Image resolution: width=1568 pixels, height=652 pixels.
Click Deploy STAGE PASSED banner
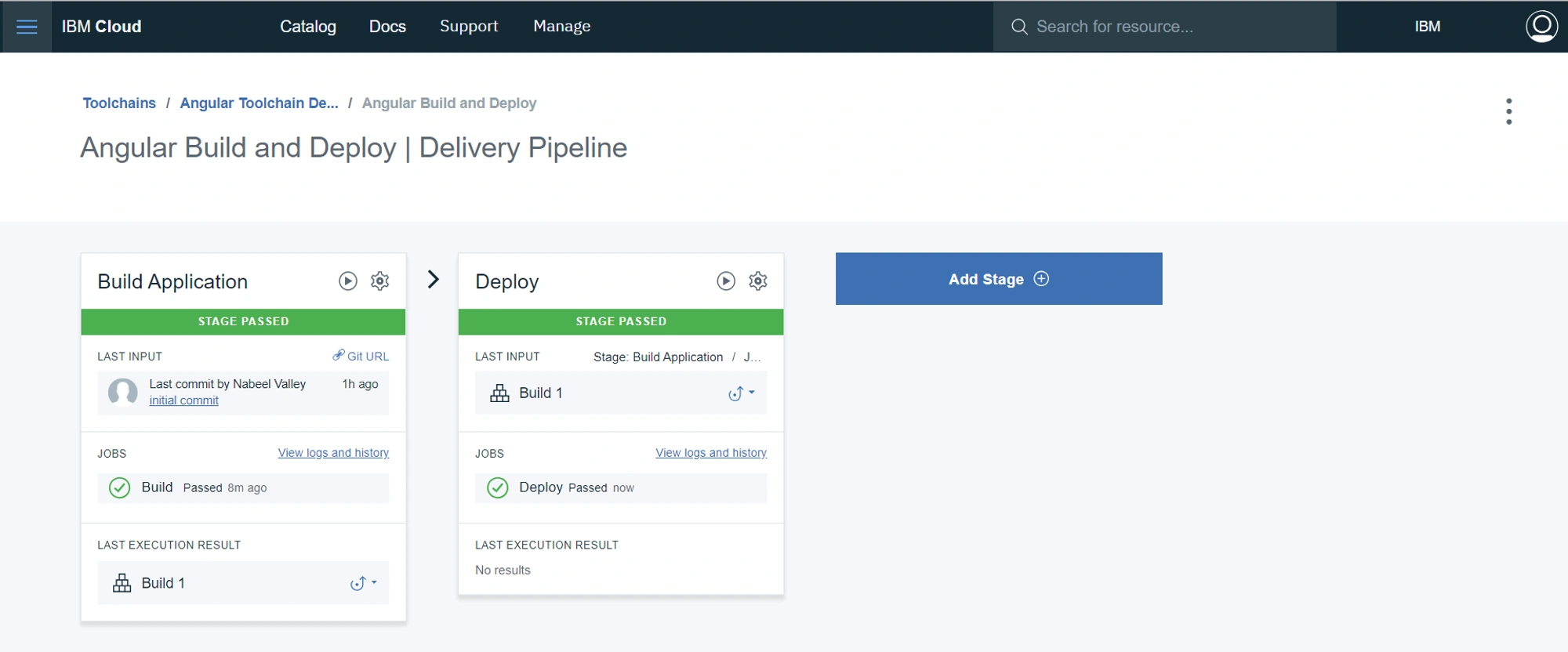(621, 321)
